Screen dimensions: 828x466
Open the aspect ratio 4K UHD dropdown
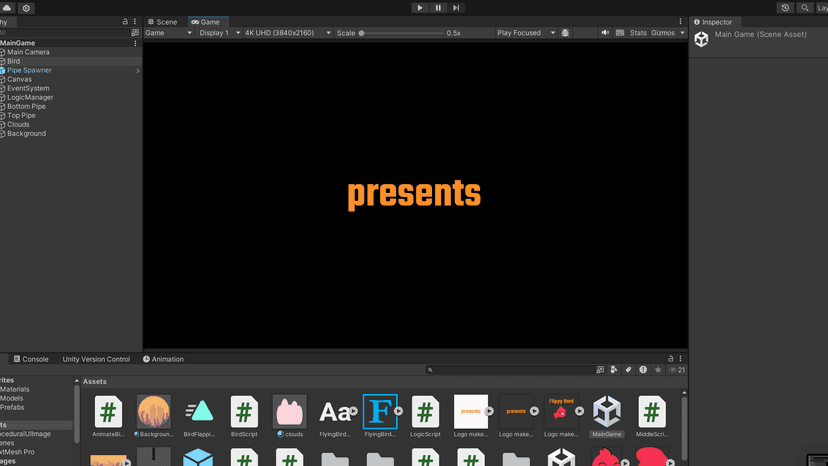tap(287, 33)
